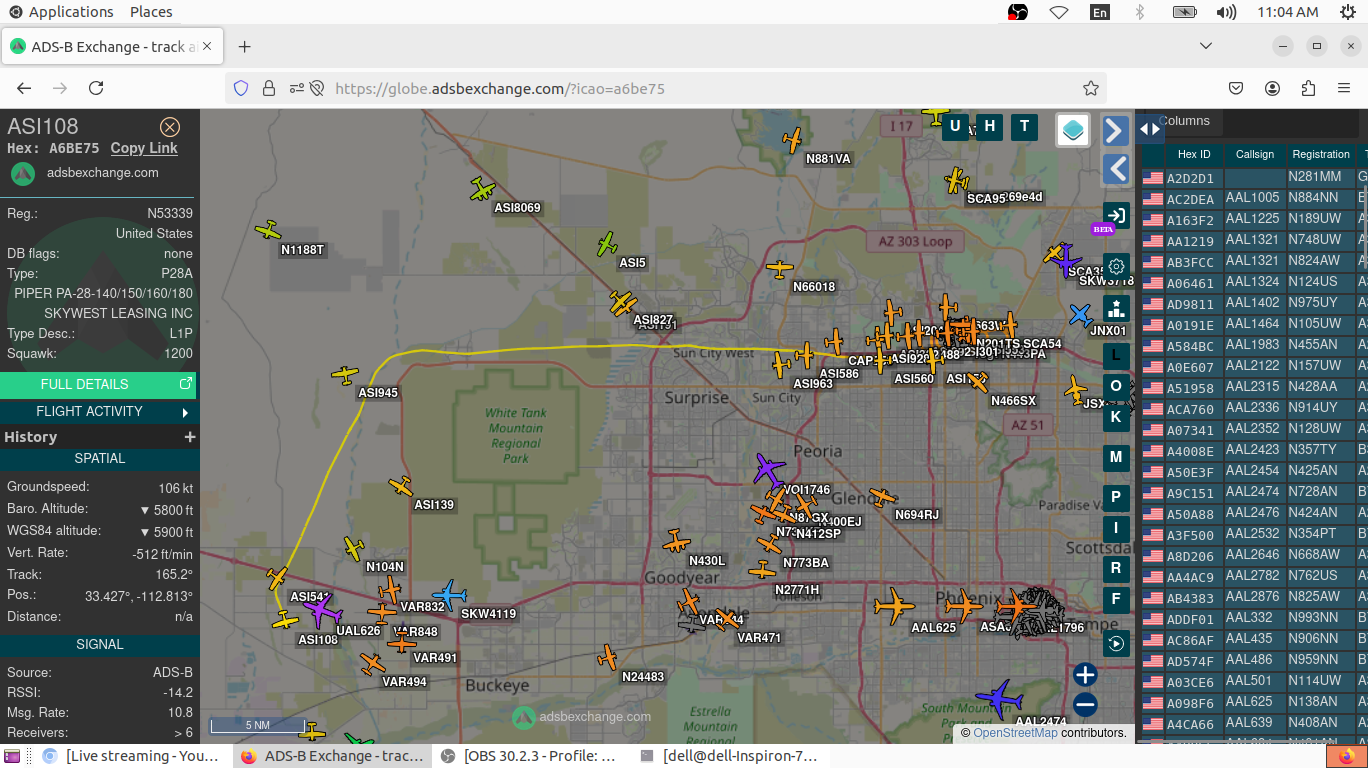The image size is (1368, 768).
Task: Click the Copy Link link
Action: [144, 148]
